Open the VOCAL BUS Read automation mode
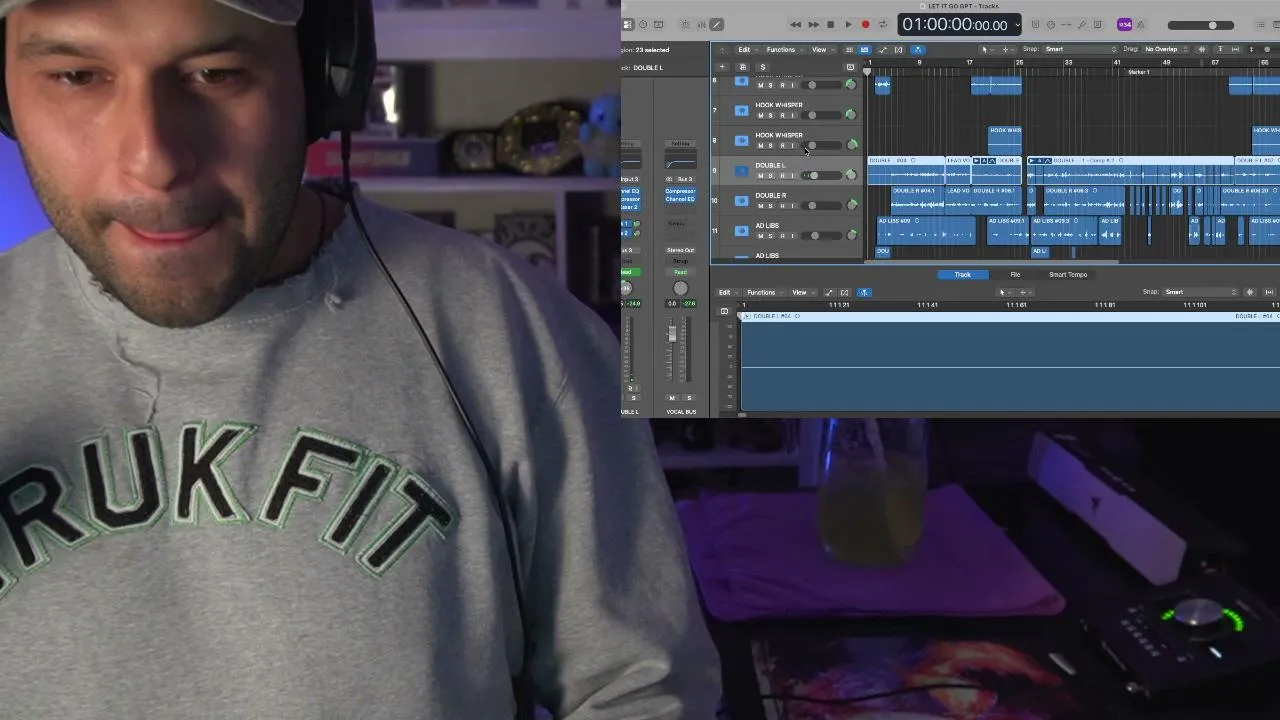This screenshot has width=1280, height=720. pyautogui.click(x=680, y=272)
